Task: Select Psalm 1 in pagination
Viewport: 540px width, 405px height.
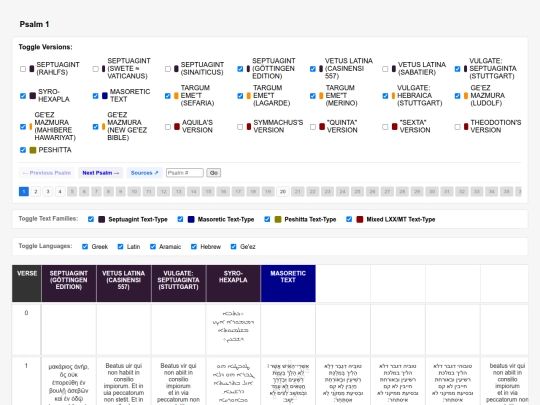Action: [24, 191]
